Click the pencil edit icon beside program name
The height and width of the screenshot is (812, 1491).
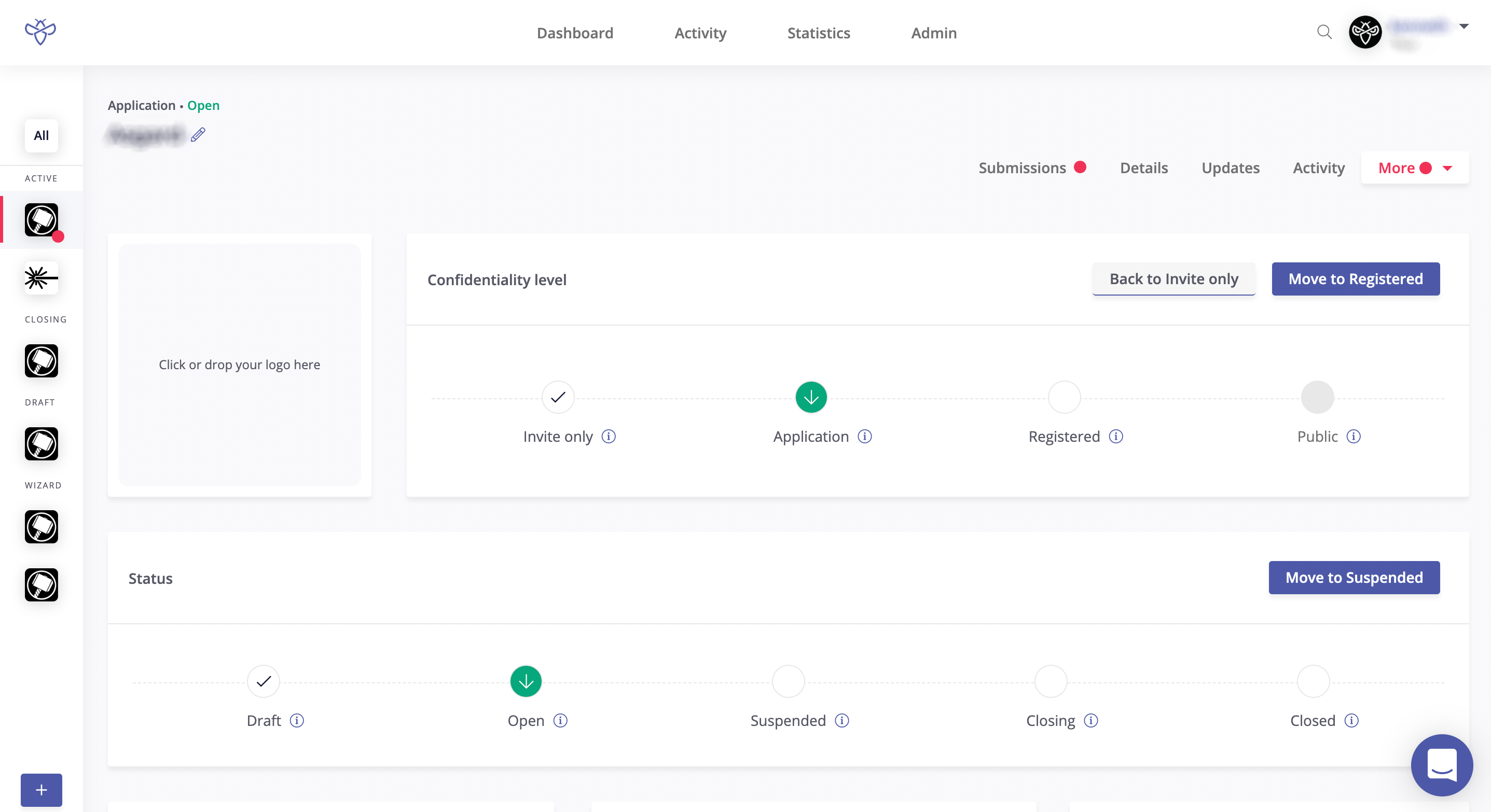[x=198, y=135]
